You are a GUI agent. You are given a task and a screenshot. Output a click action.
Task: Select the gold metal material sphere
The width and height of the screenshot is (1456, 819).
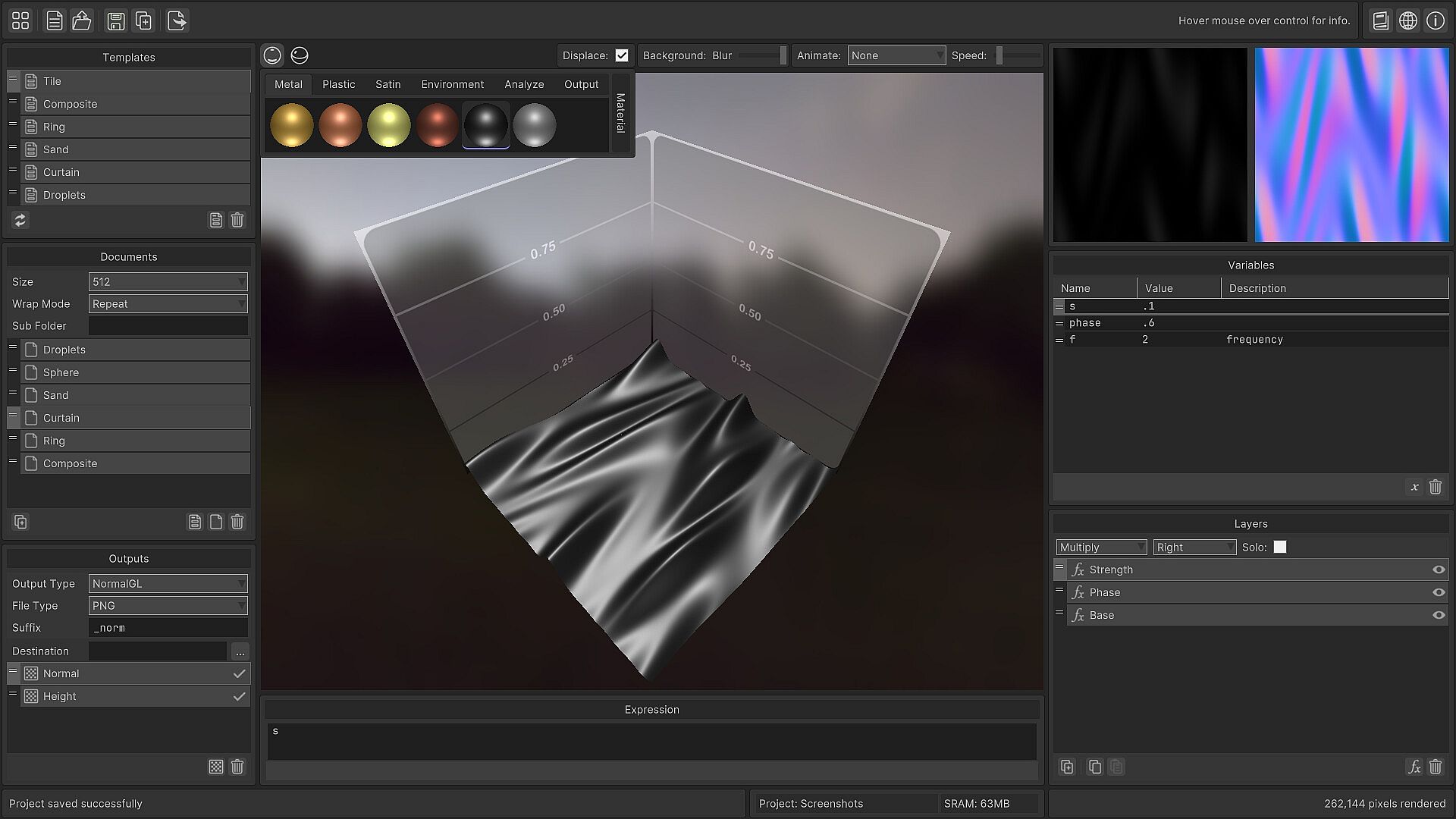click(x=291, y=125)
